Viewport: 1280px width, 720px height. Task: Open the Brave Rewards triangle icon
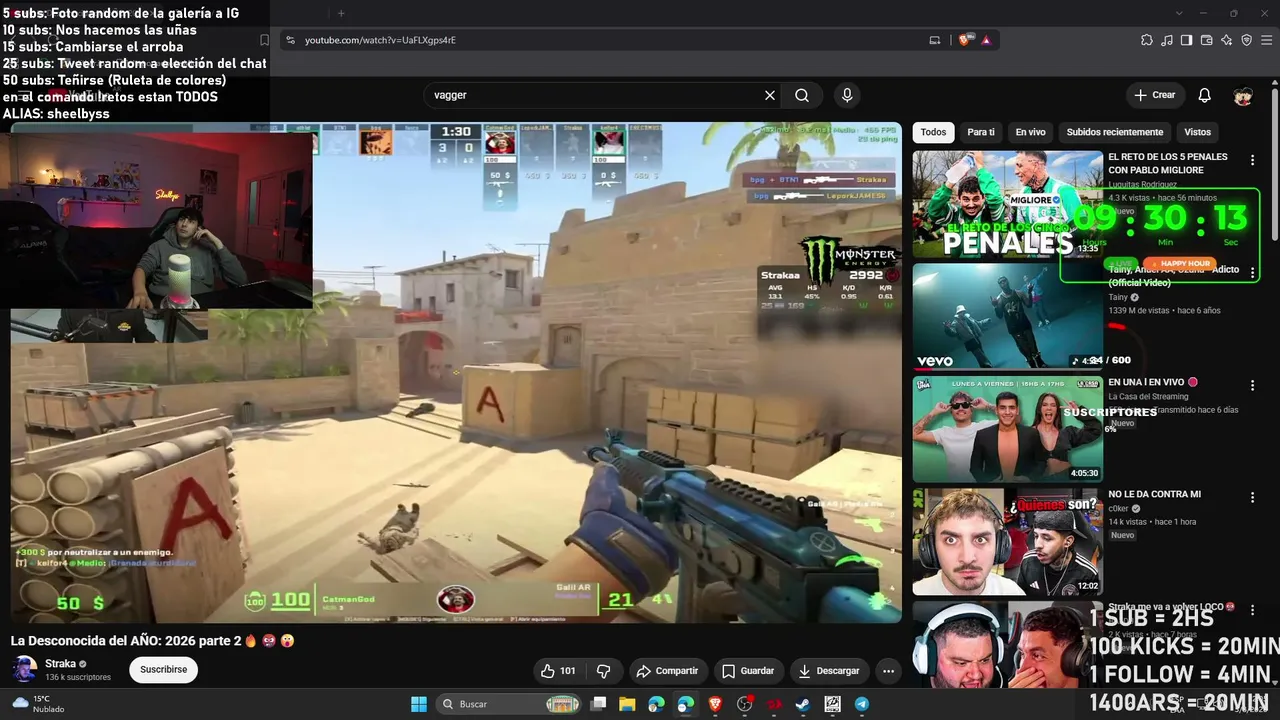point(986,40)
